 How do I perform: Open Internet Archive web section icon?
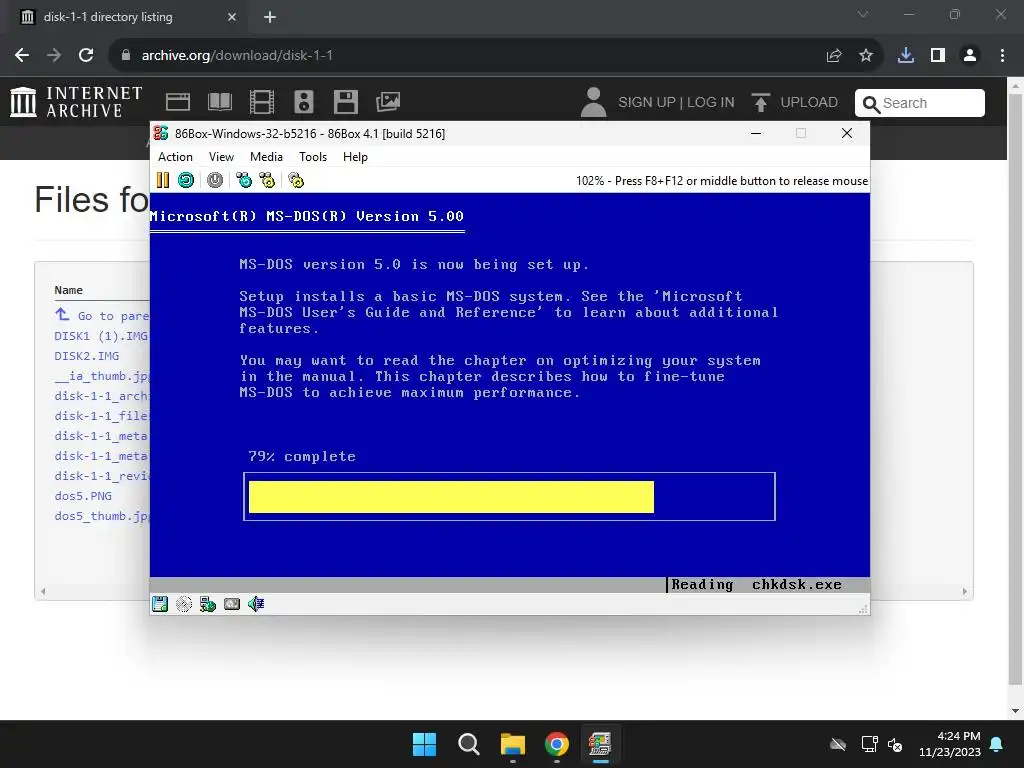178,102
